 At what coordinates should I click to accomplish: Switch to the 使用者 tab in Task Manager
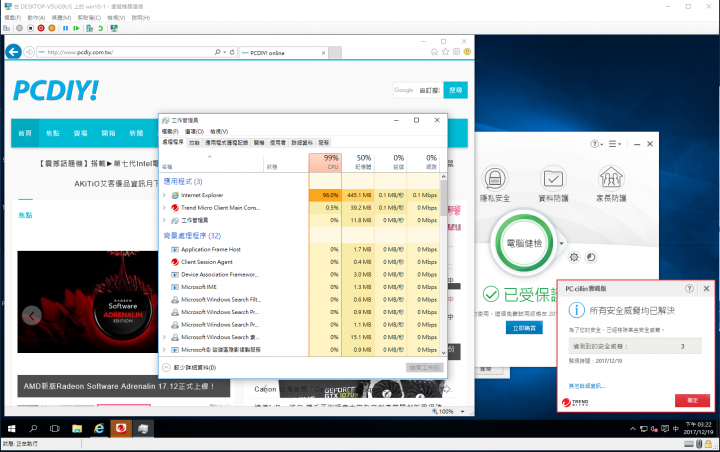coord(277,142)
